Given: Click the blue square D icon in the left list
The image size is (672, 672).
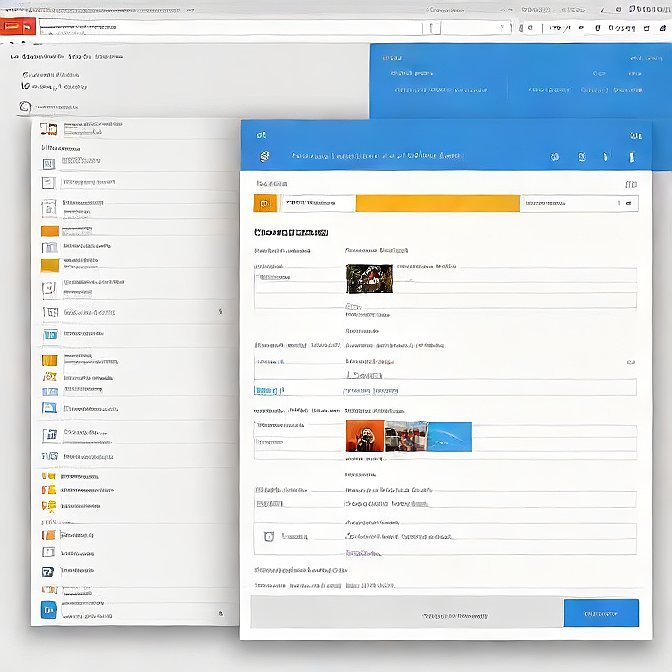Looking at the screenshot, I should click(48, 610).
